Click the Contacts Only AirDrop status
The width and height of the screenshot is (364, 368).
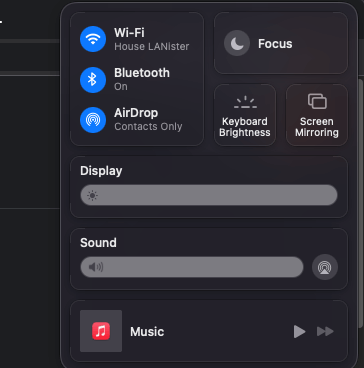148,127
